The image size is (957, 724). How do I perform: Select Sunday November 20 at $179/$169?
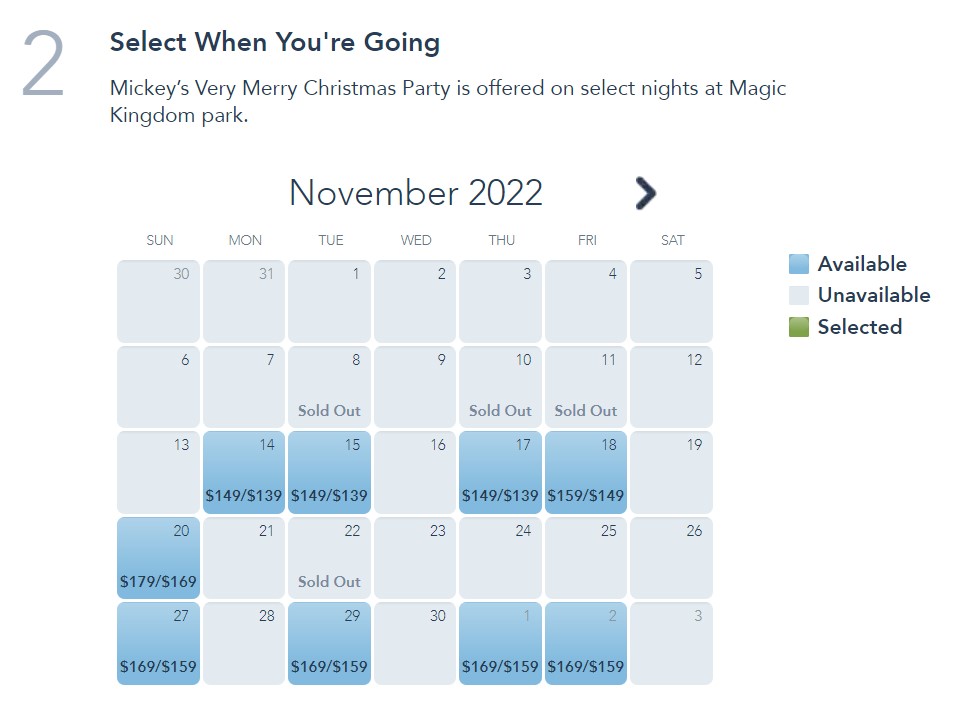(x=158, y=558)
